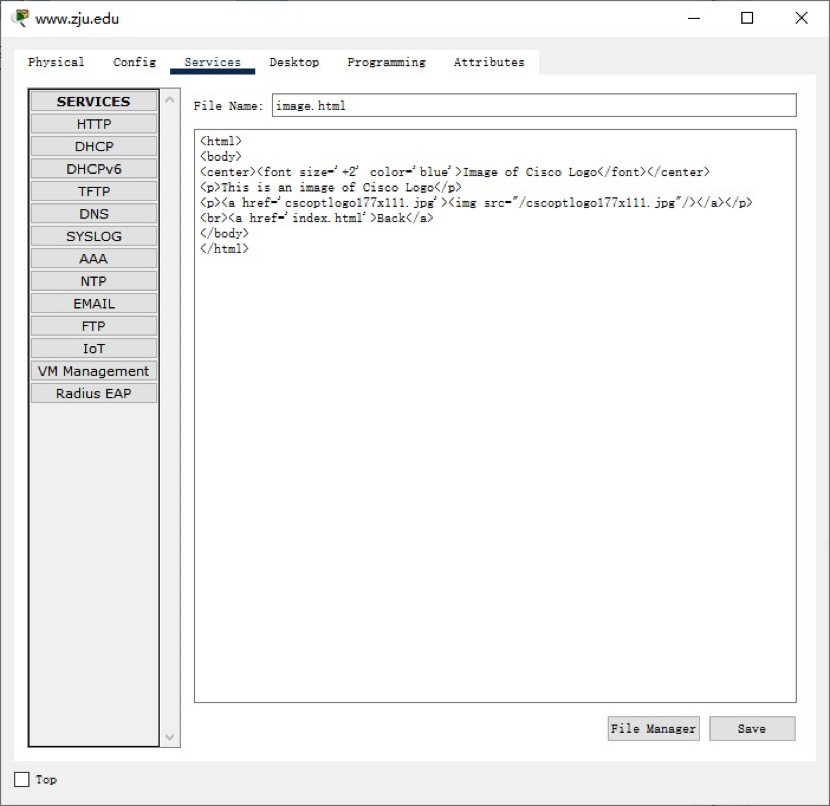Open the EMAIL service settings

pyautogui.click(x=94, y=303)
